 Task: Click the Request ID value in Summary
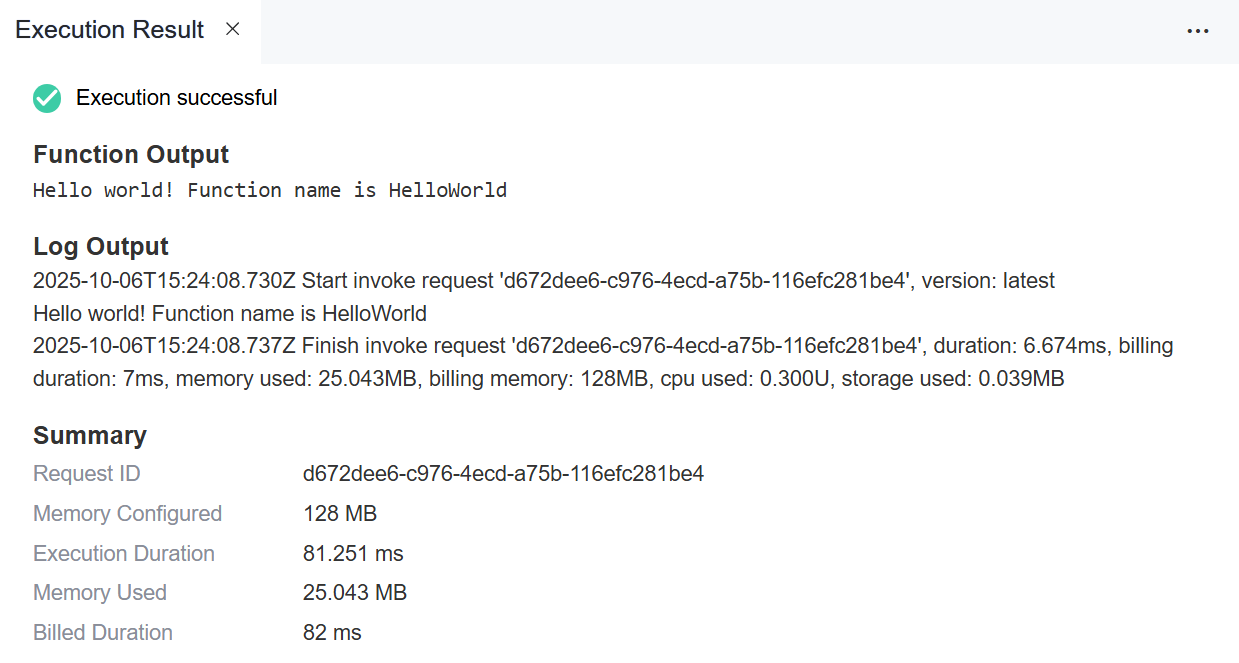pyautogui.click(x=503, y=474)
